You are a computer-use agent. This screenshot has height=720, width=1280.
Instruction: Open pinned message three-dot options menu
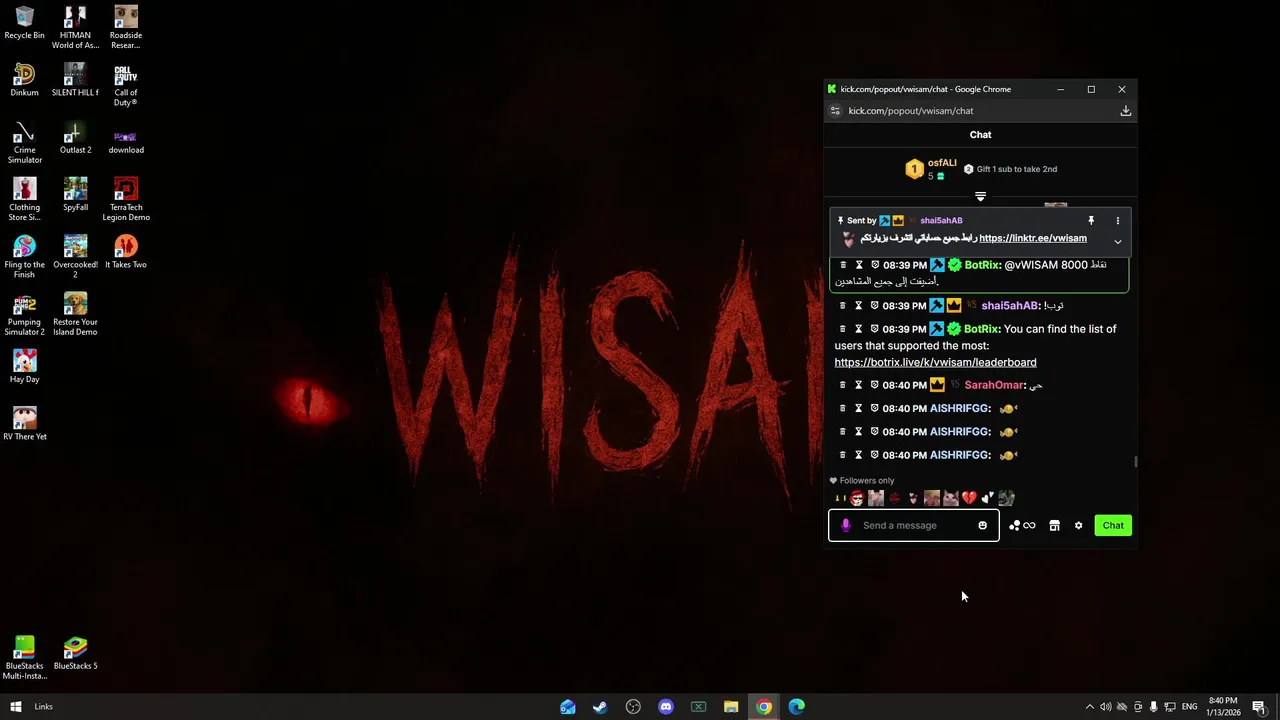pos(1118,221)
